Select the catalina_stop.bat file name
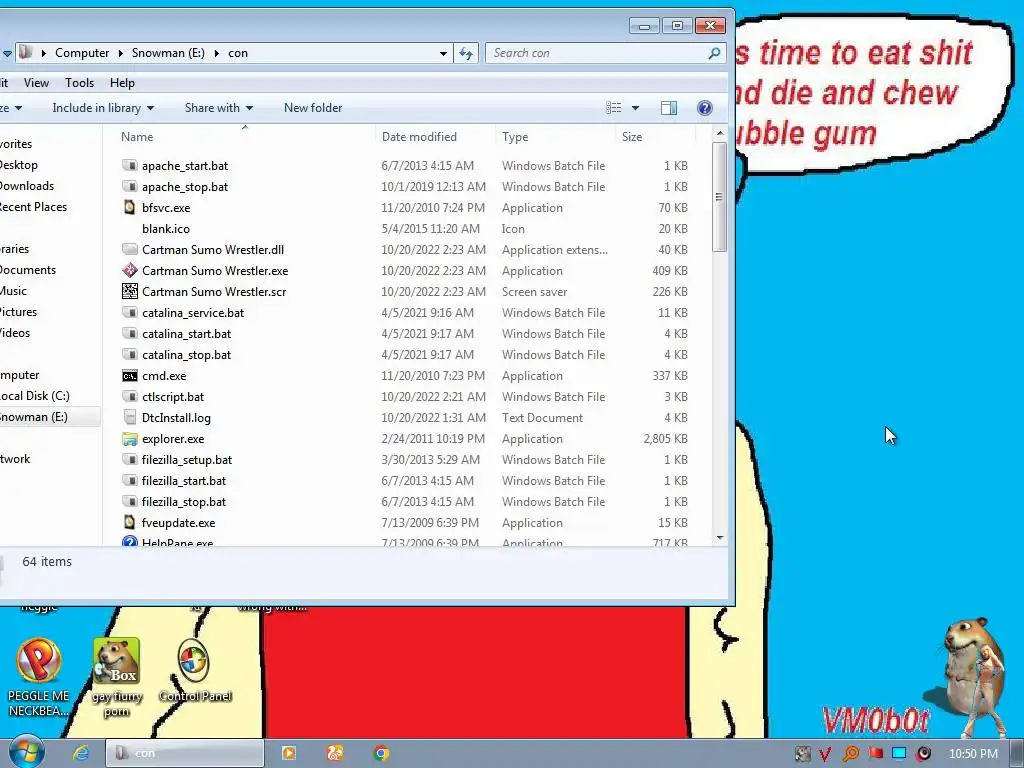This screenshot has width=1024, height=768. (x=186, y=355)
